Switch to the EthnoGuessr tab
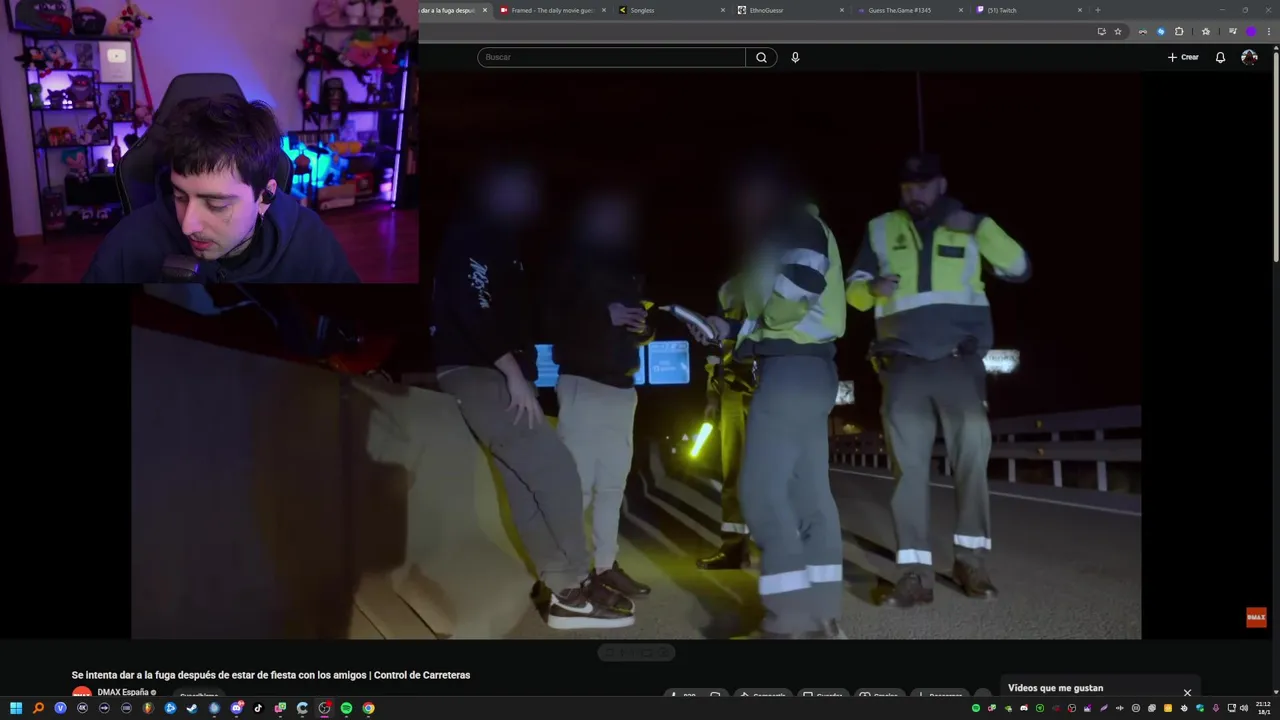 [x=790, y=10]
